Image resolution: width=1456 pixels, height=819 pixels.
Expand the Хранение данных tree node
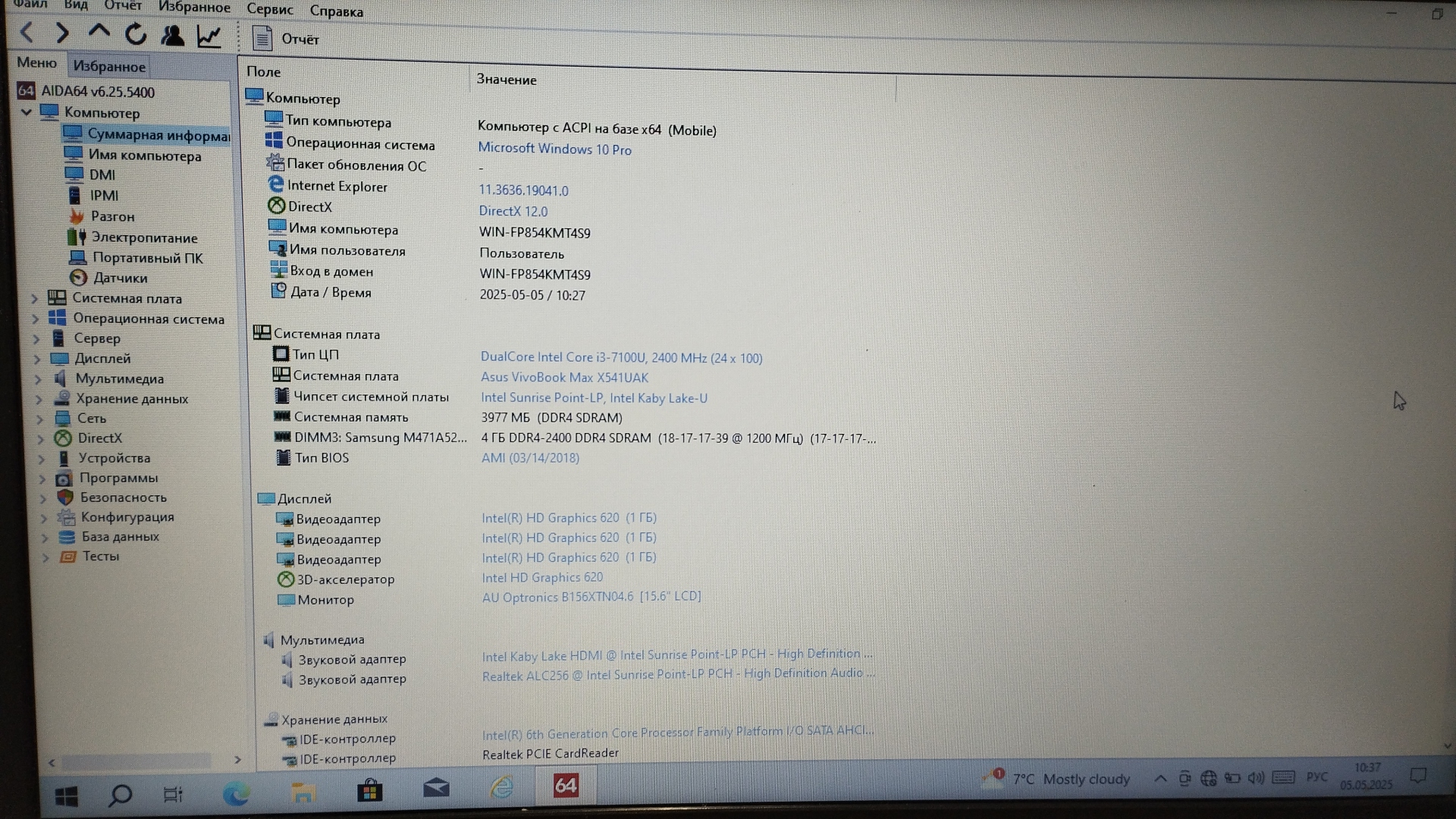point(39,399)
